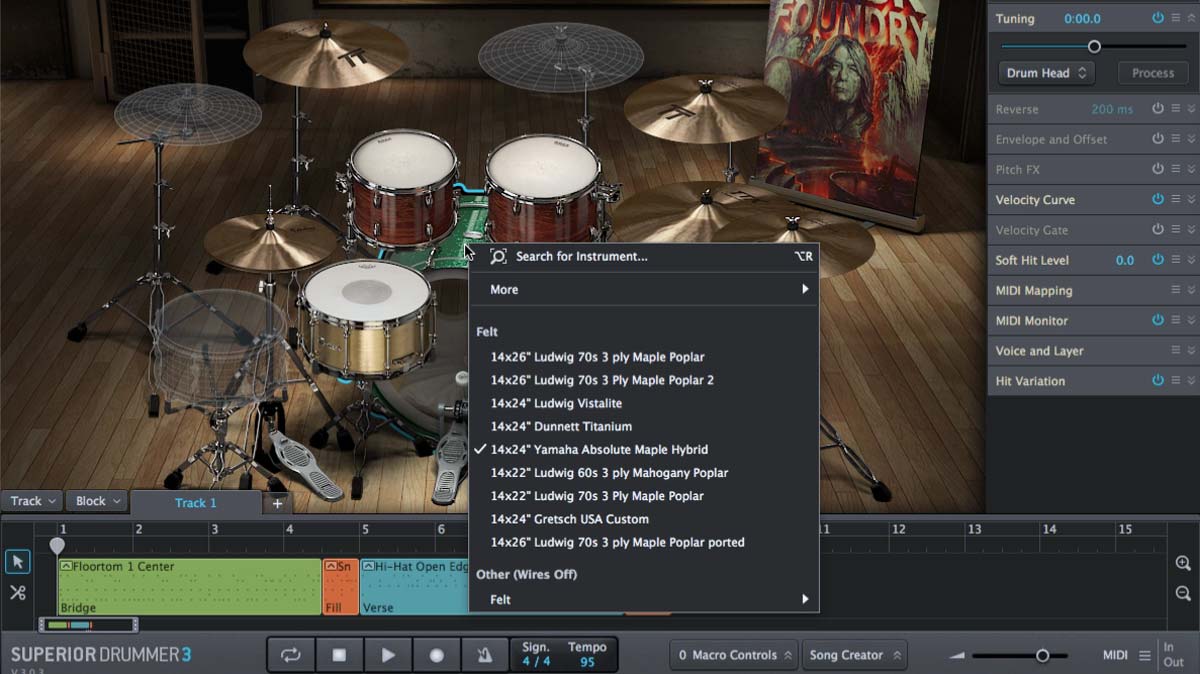
Task: Toggle Hit Variation power button
Action: [1158, 380]
